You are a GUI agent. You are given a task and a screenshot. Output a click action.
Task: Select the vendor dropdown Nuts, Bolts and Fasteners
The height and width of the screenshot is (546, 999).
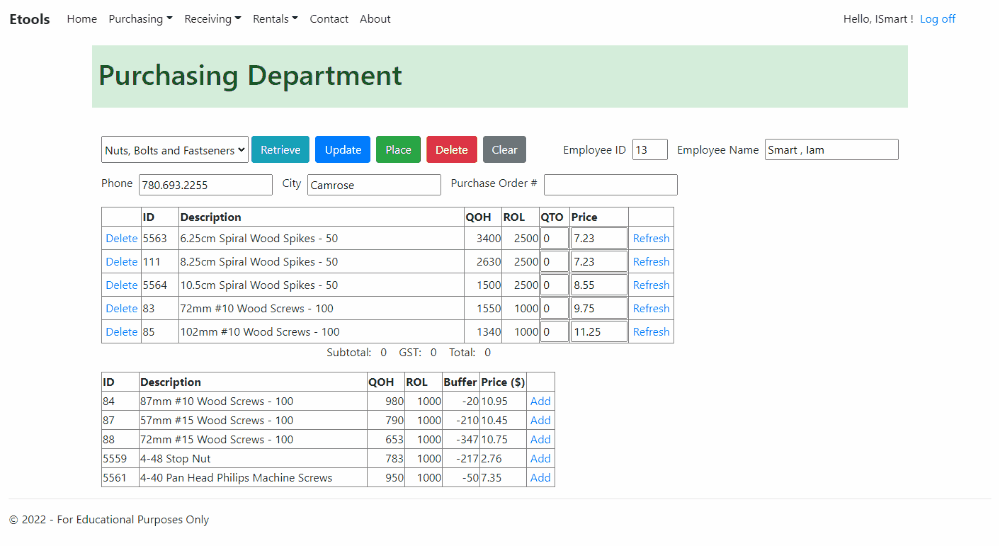point(175,150)
